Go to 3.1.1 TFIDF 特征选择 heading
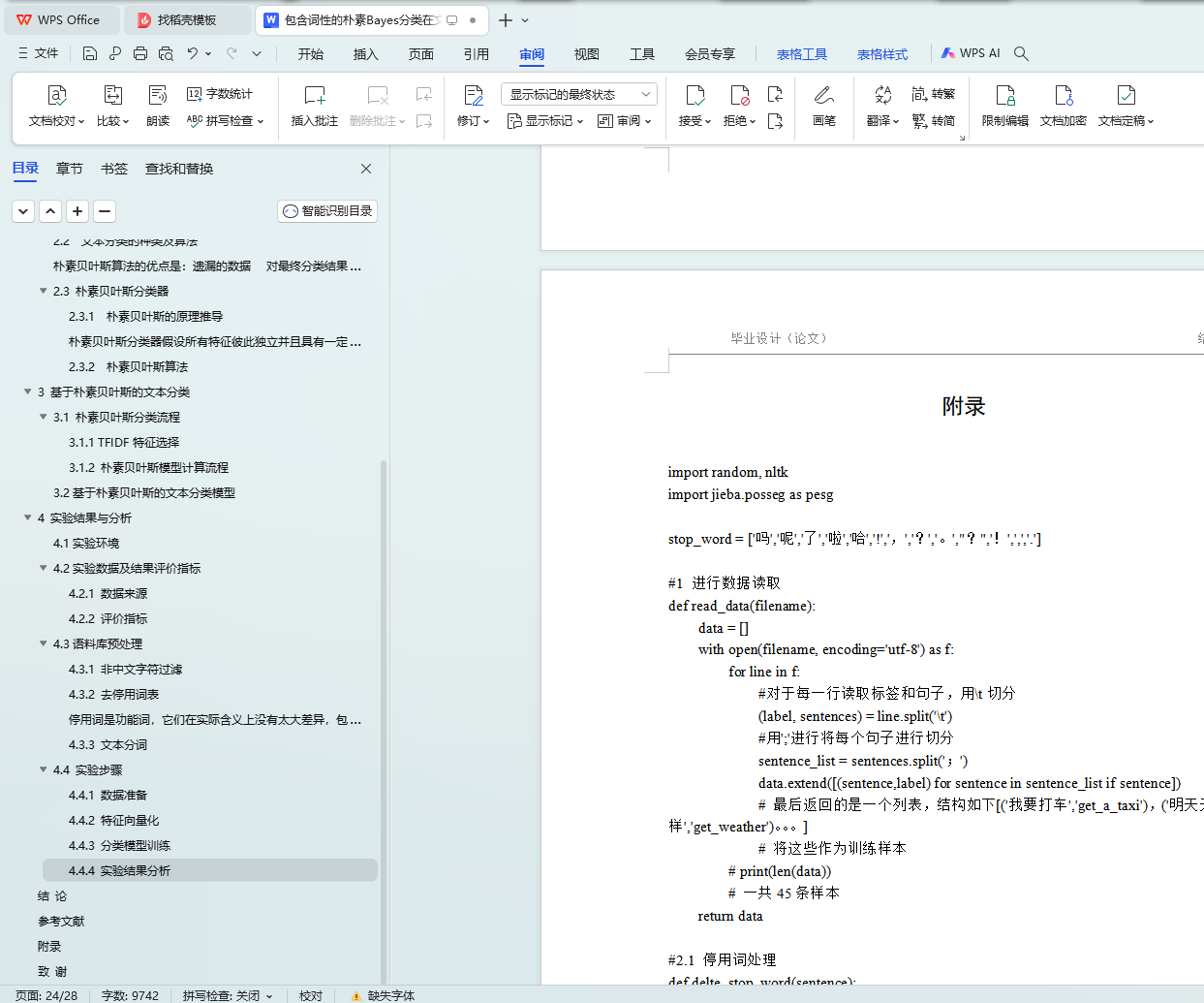 pos(124,442)
